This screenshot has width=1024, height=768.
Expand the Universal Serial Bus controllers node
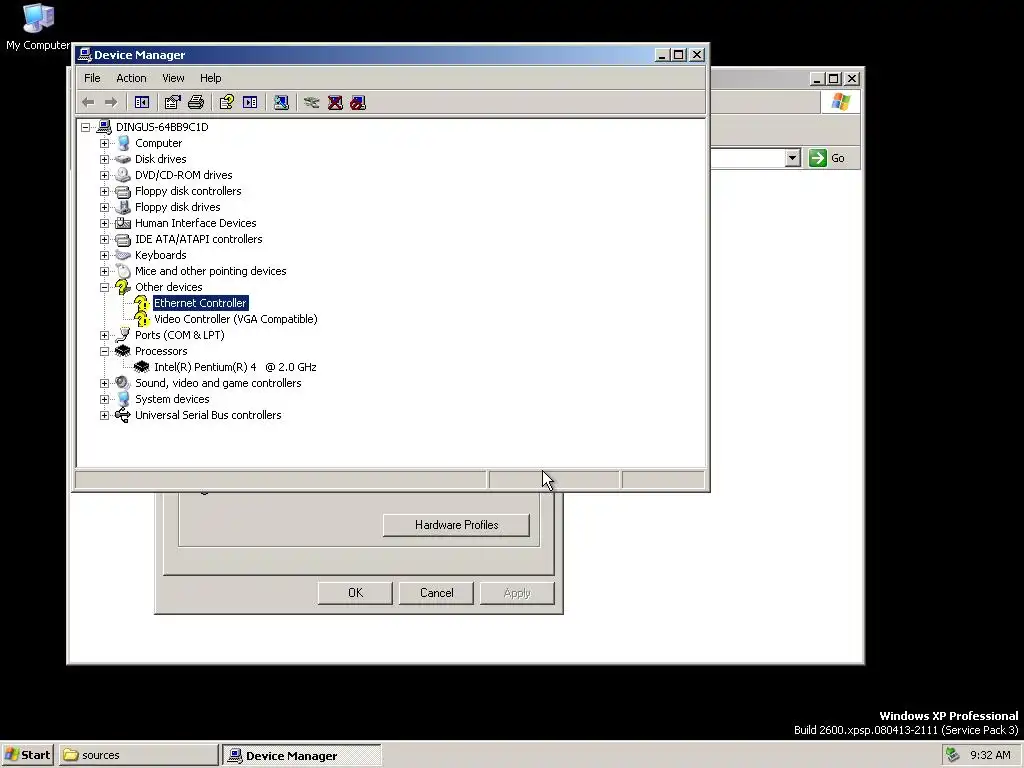pyautogui.click(x=104, y=415)
